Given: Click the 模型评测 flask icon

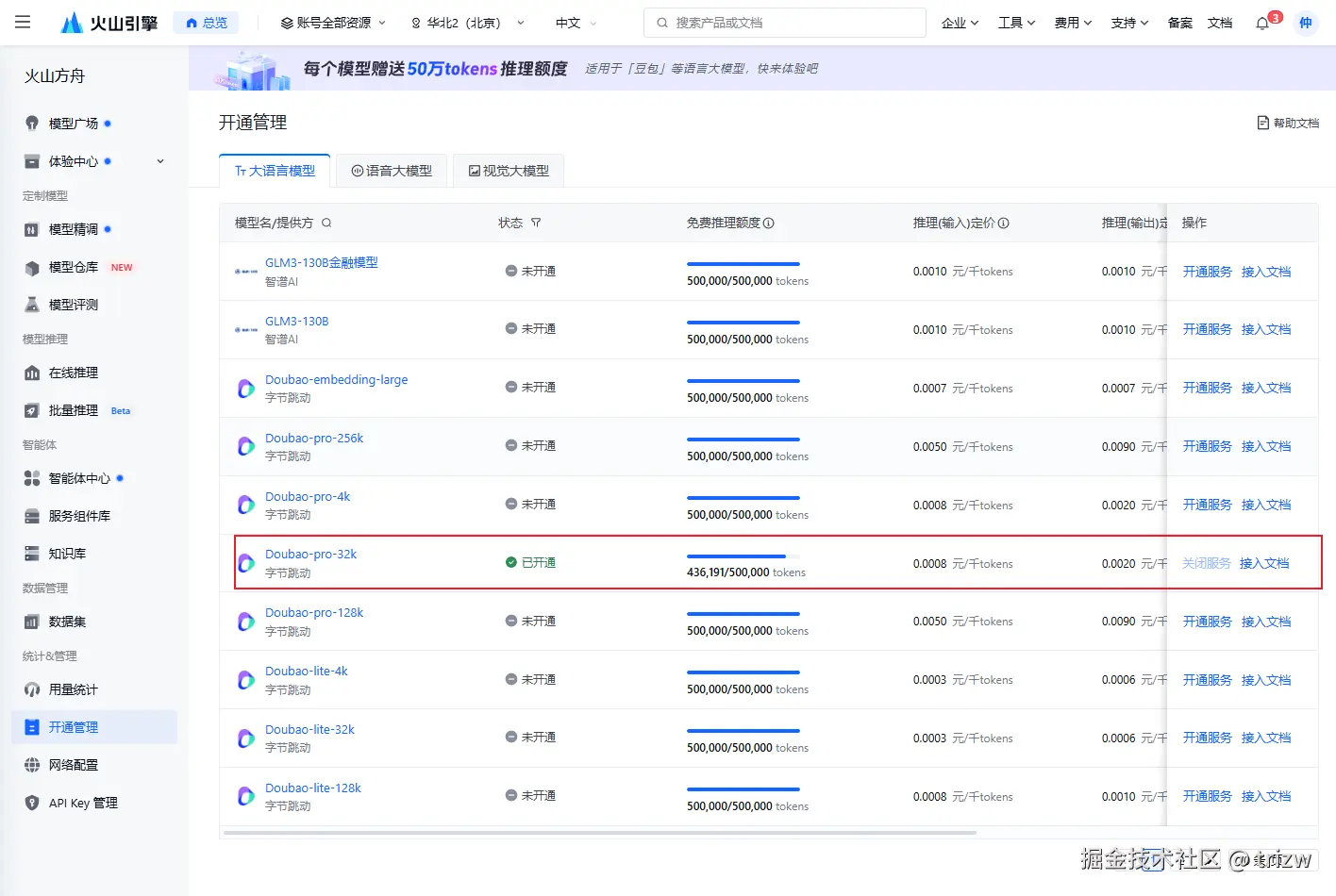Looking at the screenshot, I should 32,305.
